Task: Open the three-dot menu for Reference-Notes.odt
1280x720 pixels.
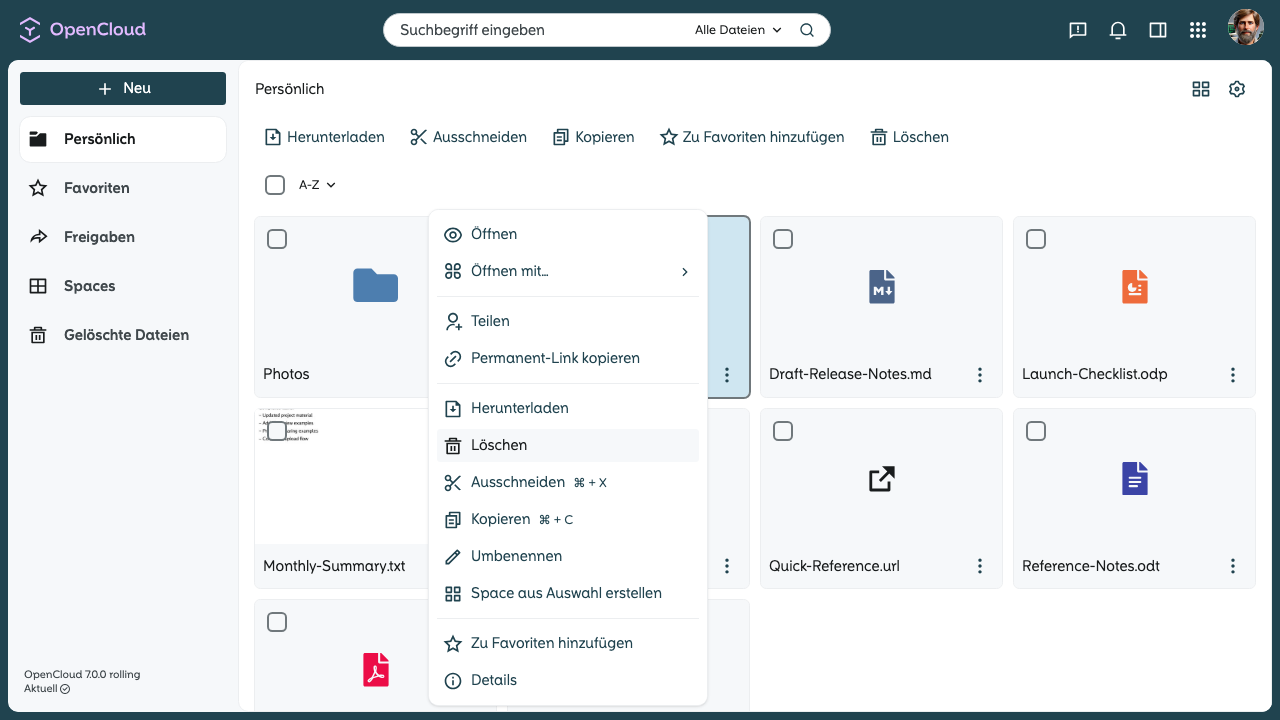Action: [x=1233, y=566]
